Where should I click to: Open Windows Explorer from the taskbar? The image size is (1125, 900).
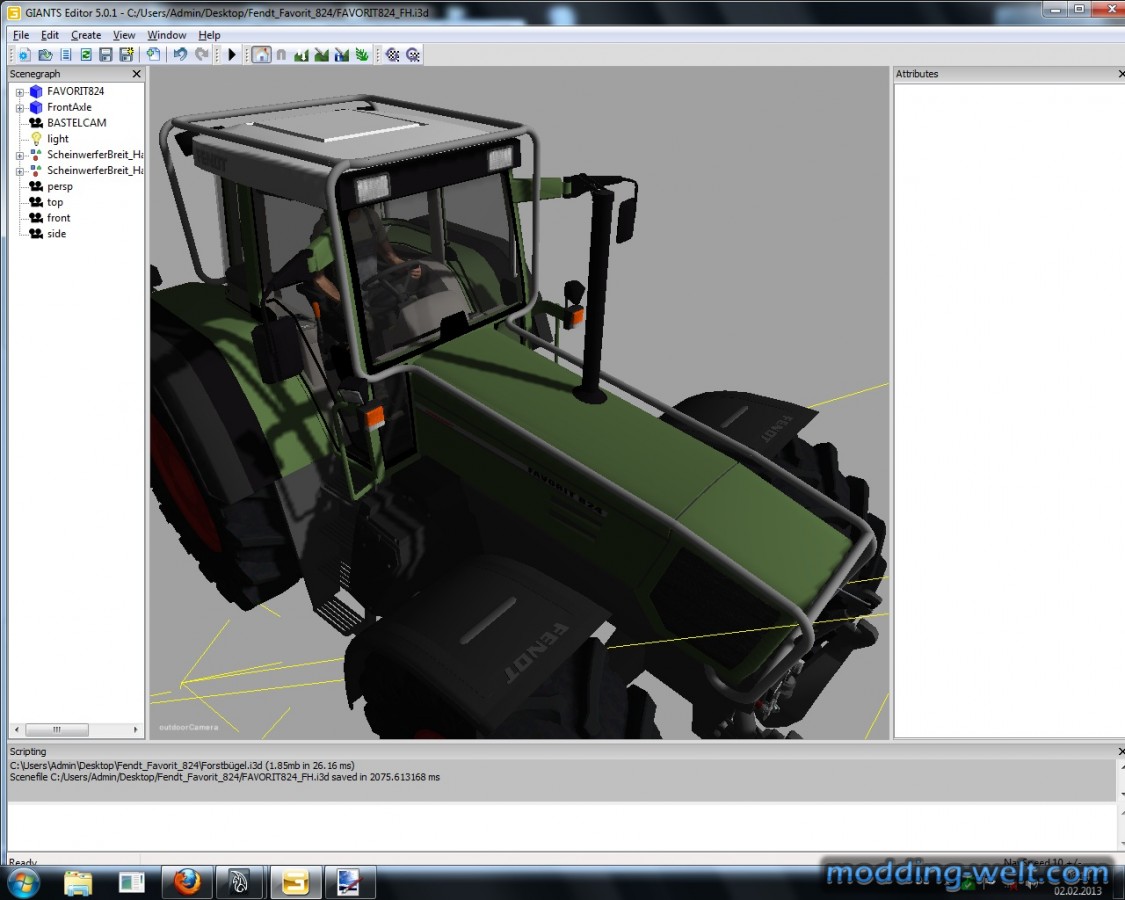point(78,883)
